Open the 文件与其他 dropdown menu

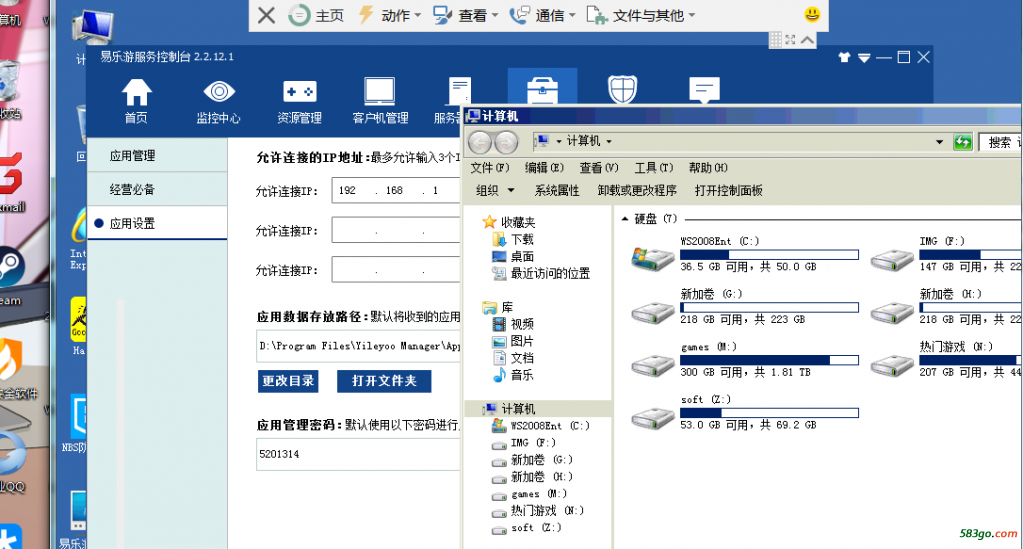point(641,15)
